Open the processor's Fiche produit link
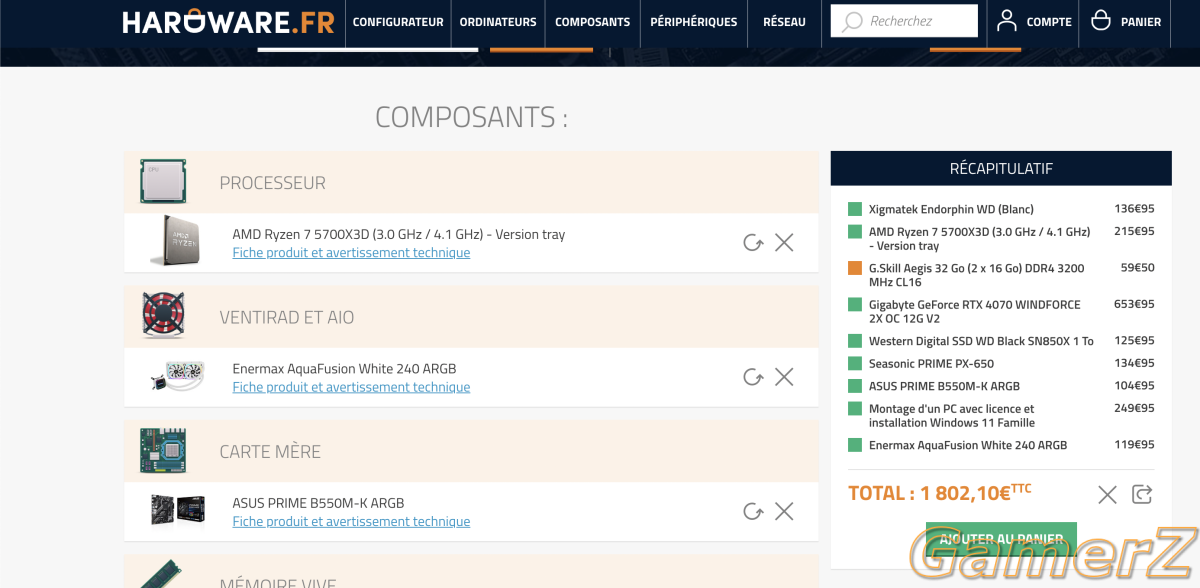The image size is (1200, 588). pos(351,253)
